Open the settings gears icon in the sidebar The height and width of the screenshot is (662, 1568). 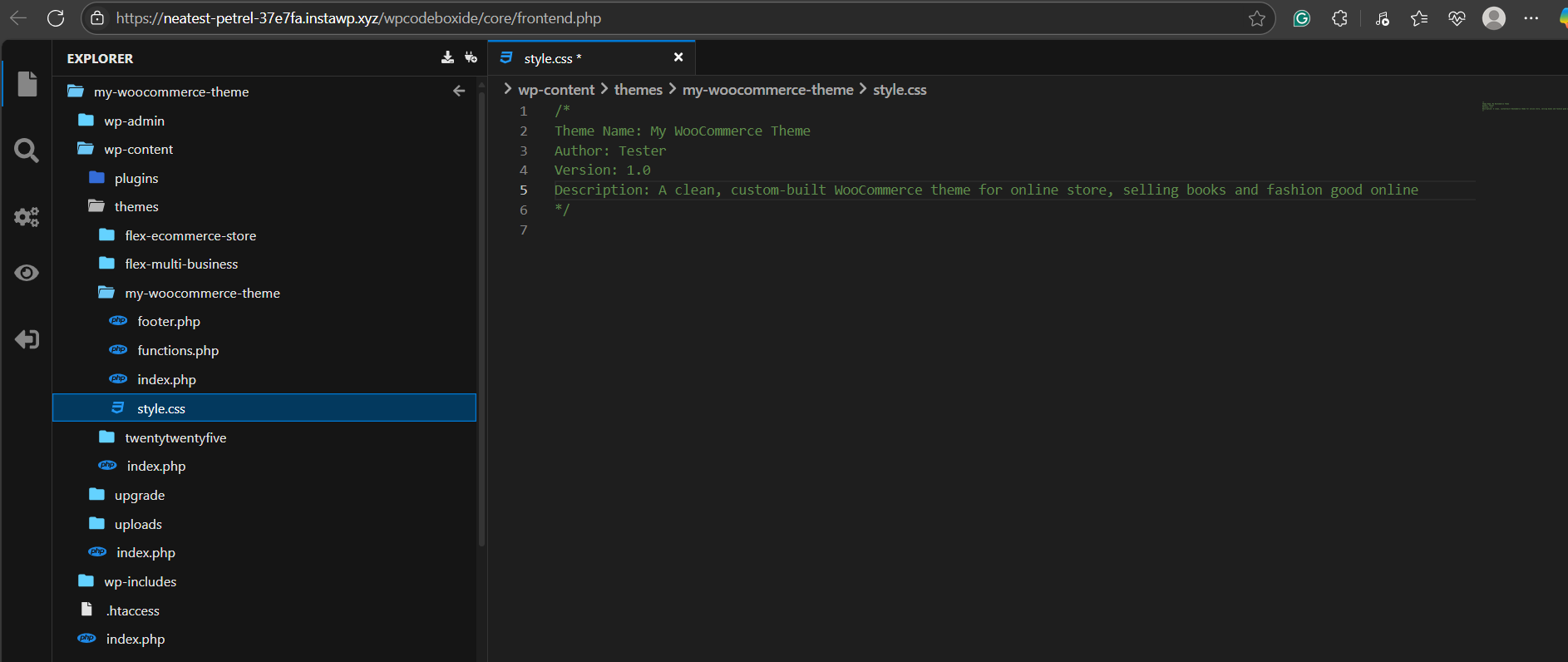pos(27,217)
